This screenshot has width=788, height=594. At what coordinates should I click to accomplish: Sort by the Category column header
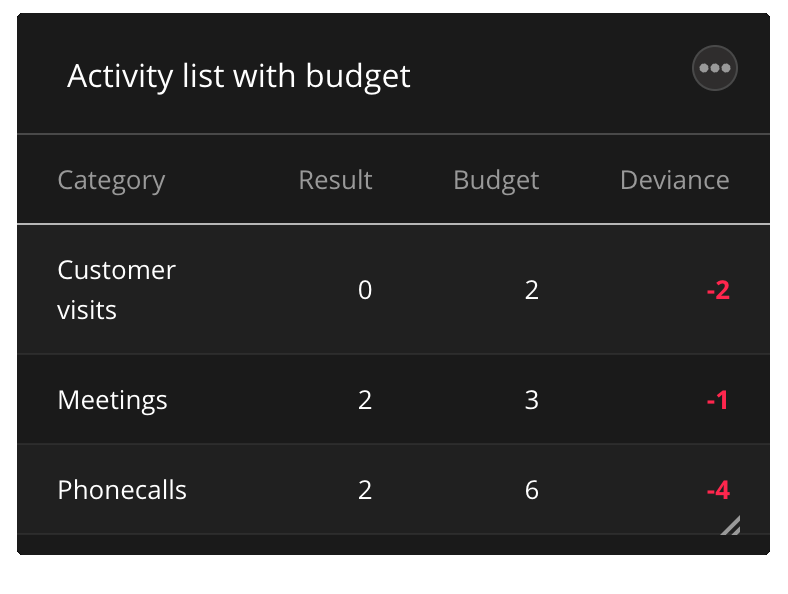click(x=111, y=180)
